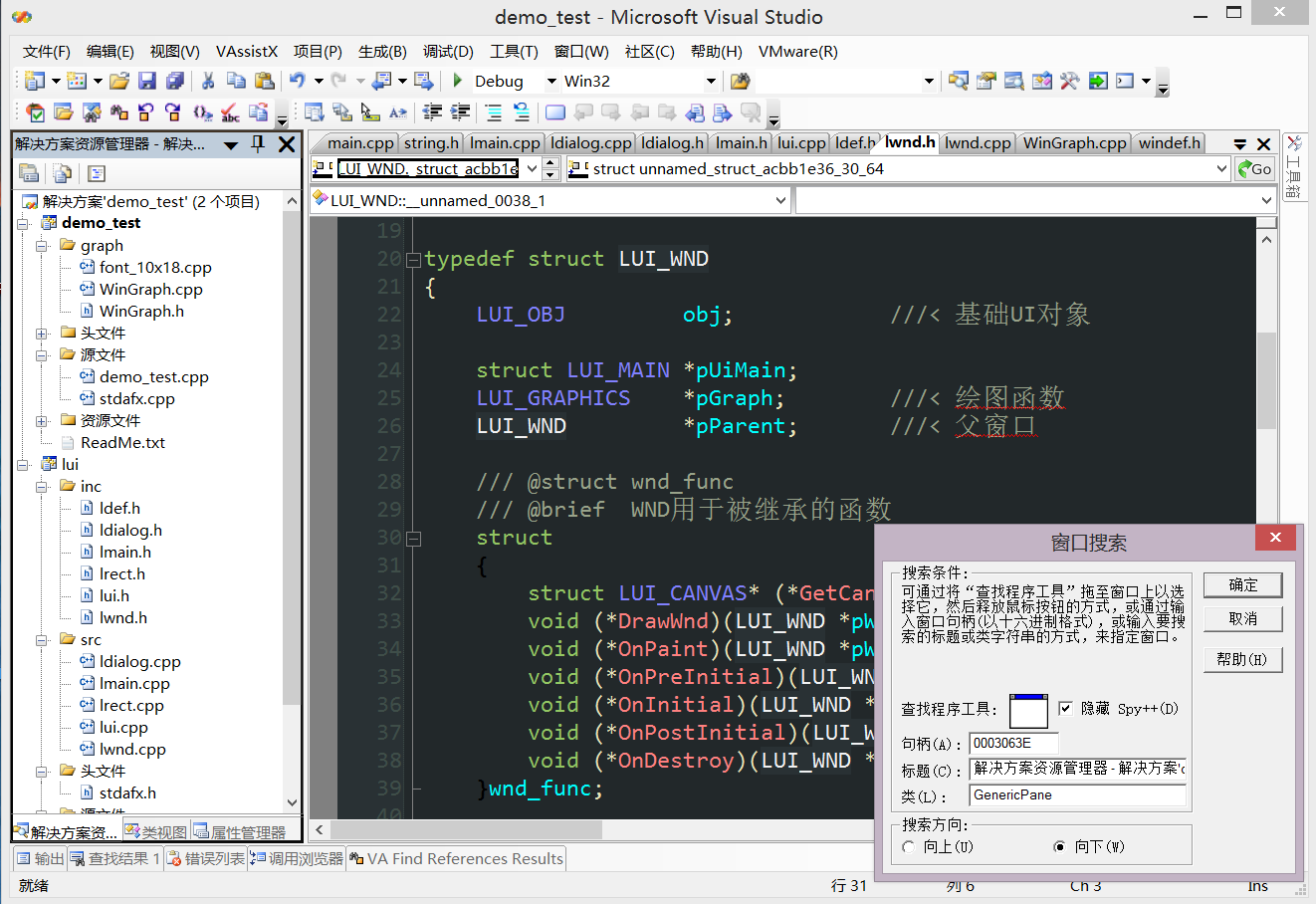This screenshot has height=904, width=1316.
Task: Open ldialog.cpp in solution tree
Action: pyautogui.click(x=139, y=661)
